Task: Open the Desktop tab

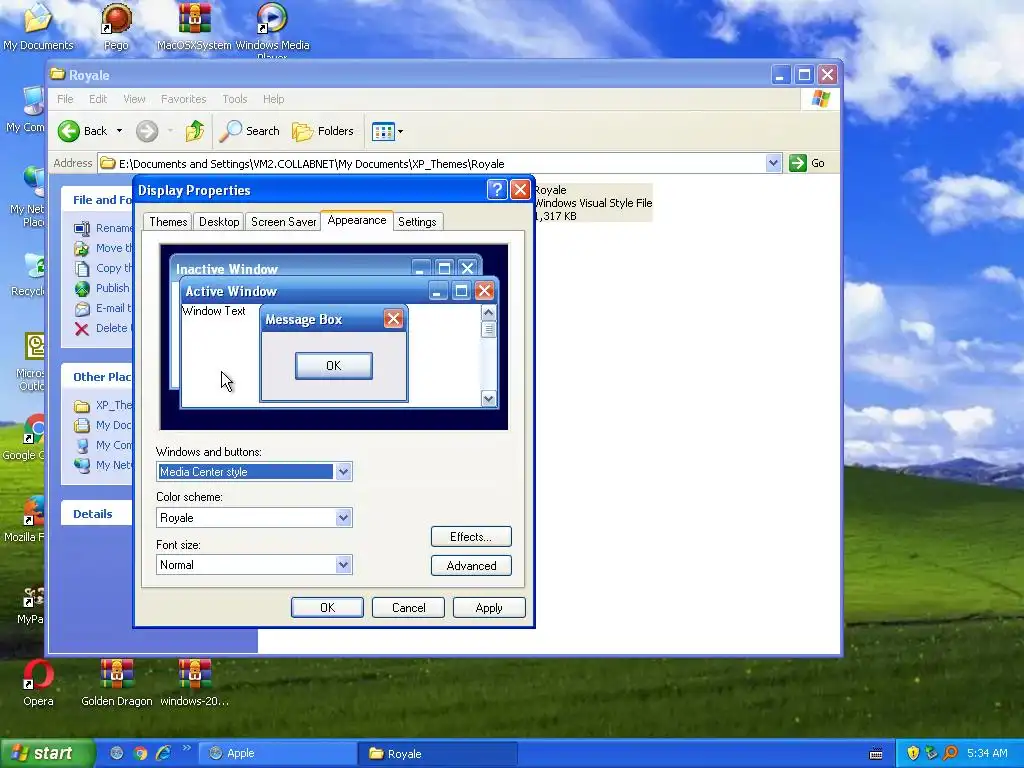Action: tap(219, 222)
